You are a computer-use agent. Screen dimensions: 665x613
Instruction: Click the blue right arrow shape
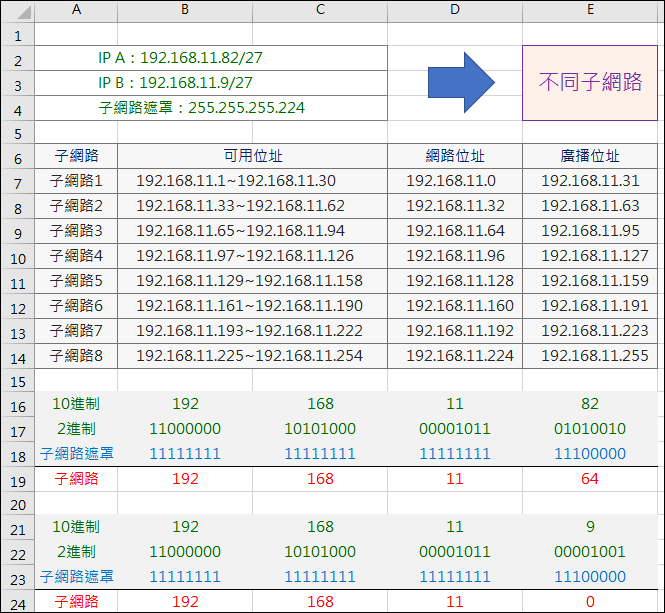point(461,82)
